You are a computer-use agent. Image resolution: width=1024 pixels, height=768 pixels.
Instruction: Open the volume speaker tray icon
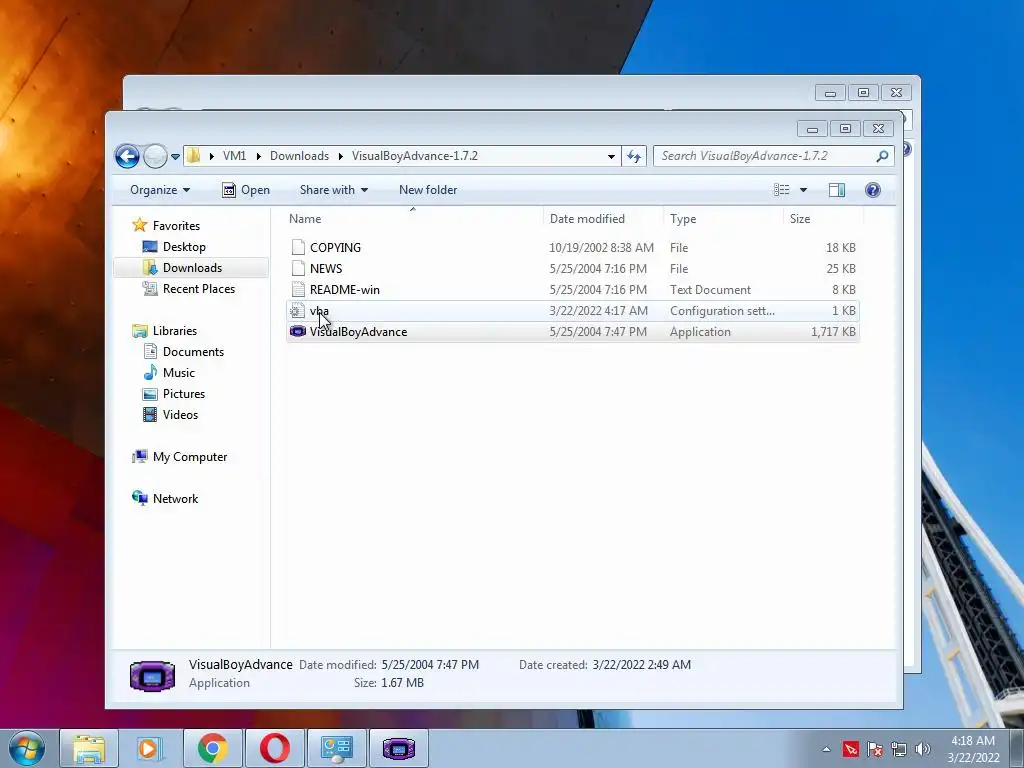coord(923,749)
